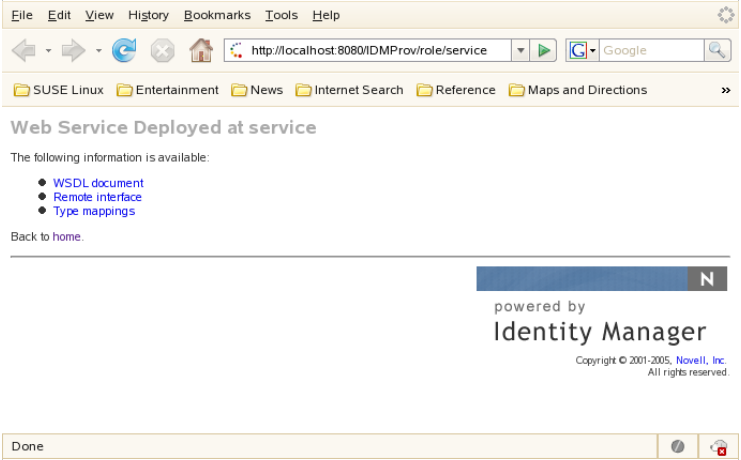
Task: Click the Done status bar text
Action: [27, 446]
